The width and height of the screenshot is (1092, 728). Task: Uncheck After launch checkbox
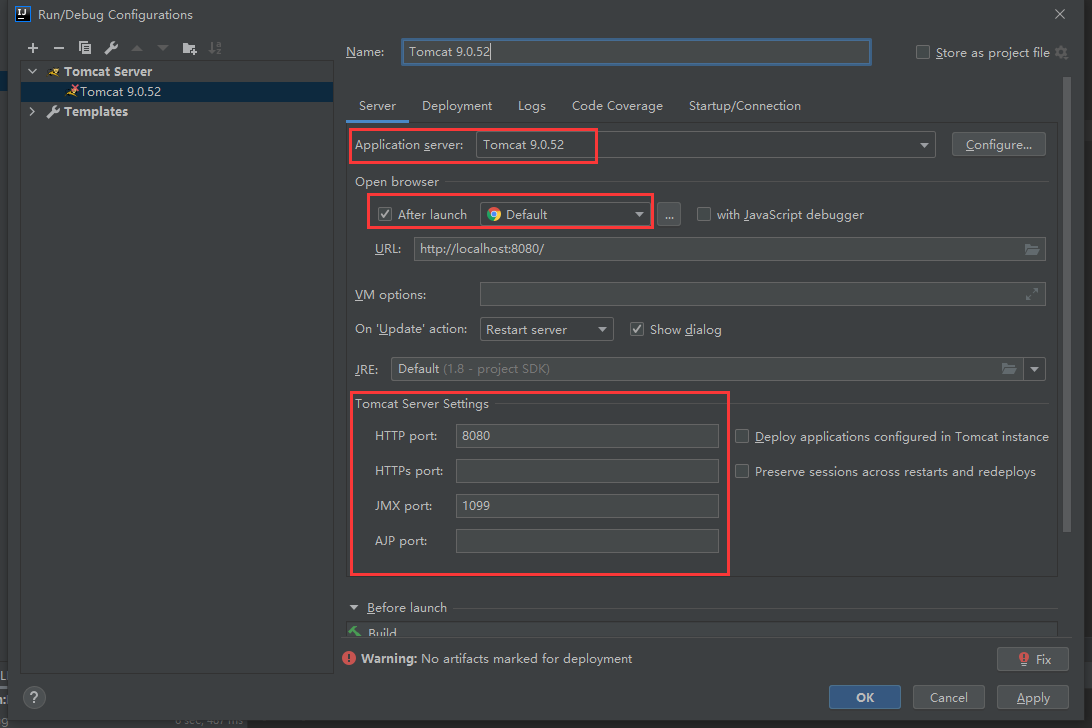click(384, 215)
